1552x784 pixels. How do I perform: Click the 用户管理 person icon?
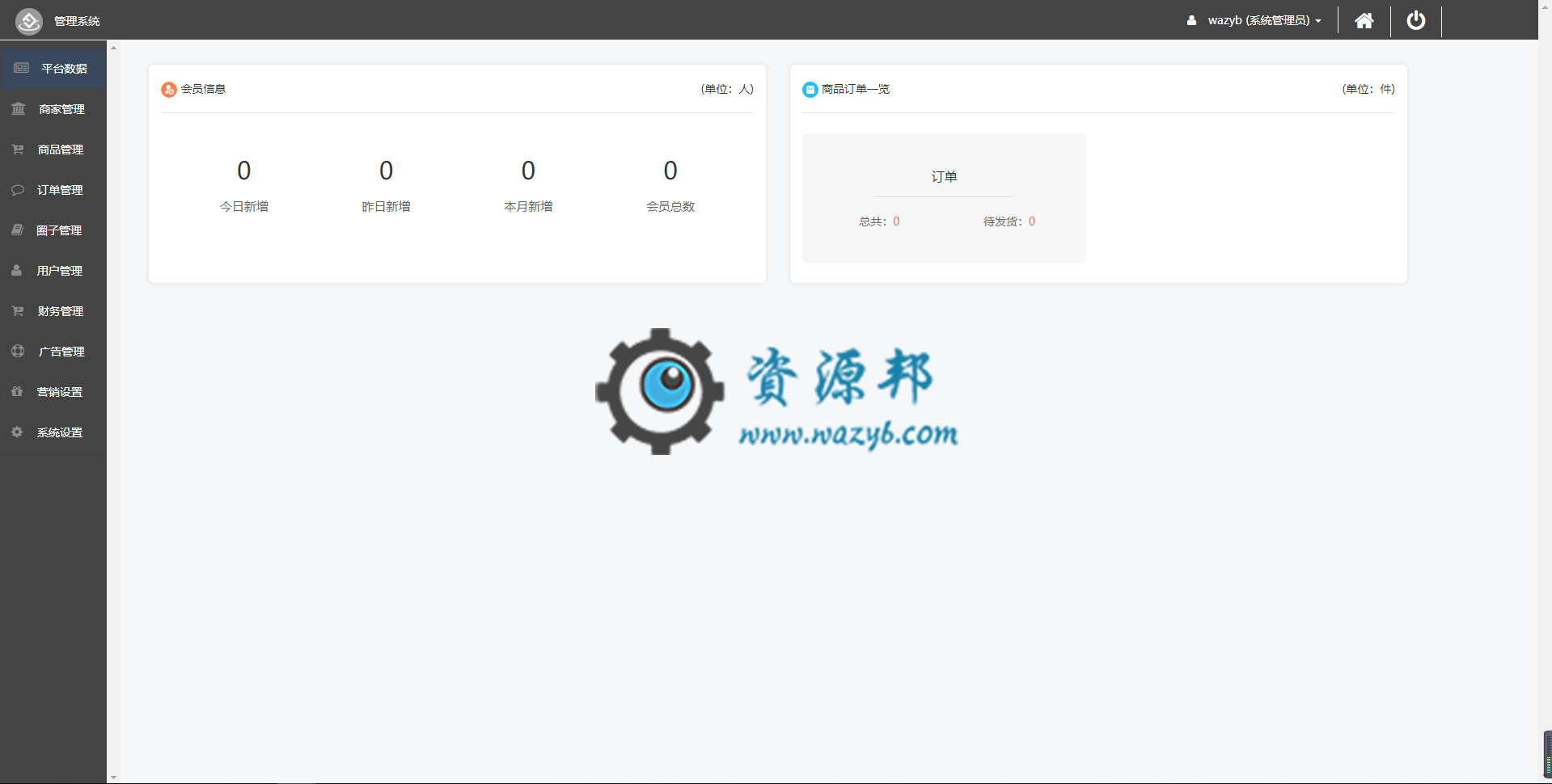coord(17,270)
